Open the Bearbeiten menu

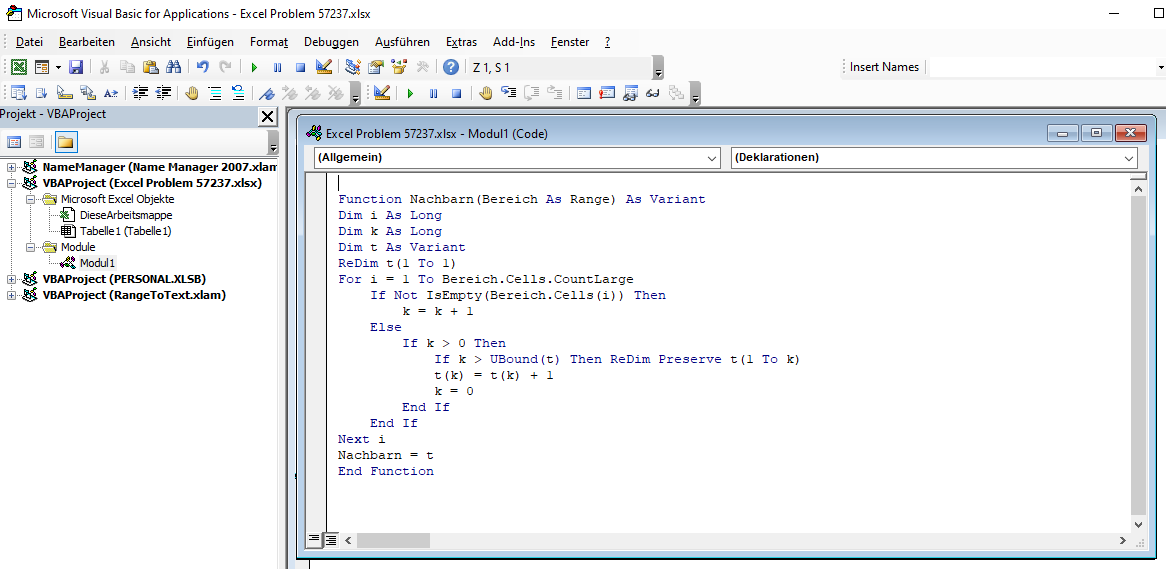click(87, 42)
